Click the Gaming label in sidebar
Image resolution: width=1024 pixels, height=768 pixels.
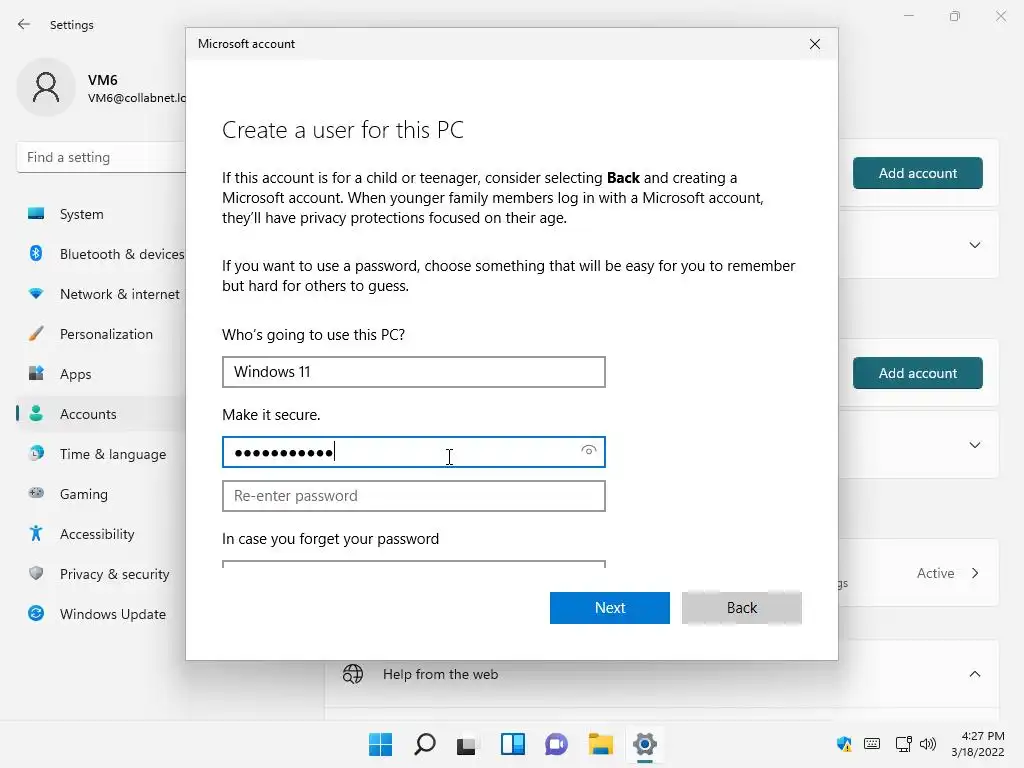(84, 494)
